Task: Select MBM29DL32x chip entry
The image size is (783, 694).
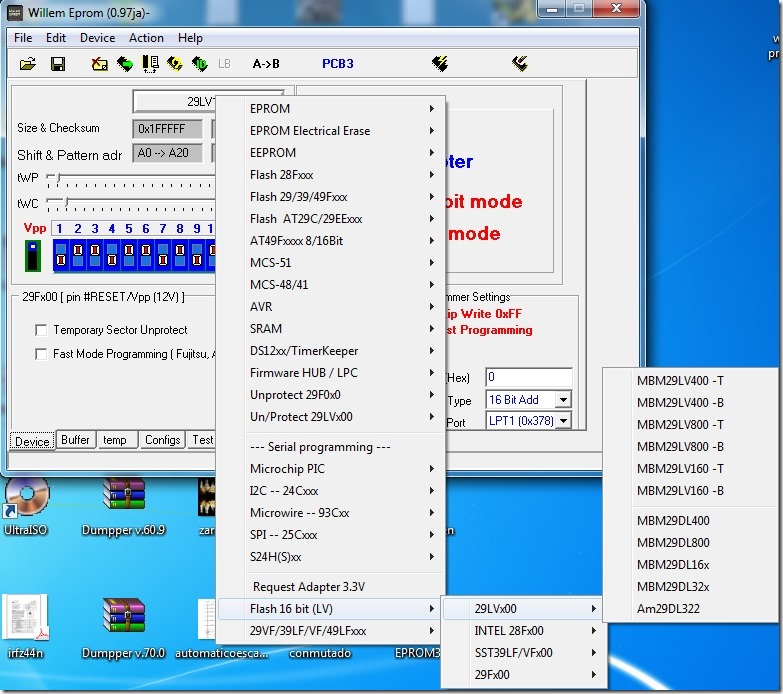Action: click(x=690, y=587)
